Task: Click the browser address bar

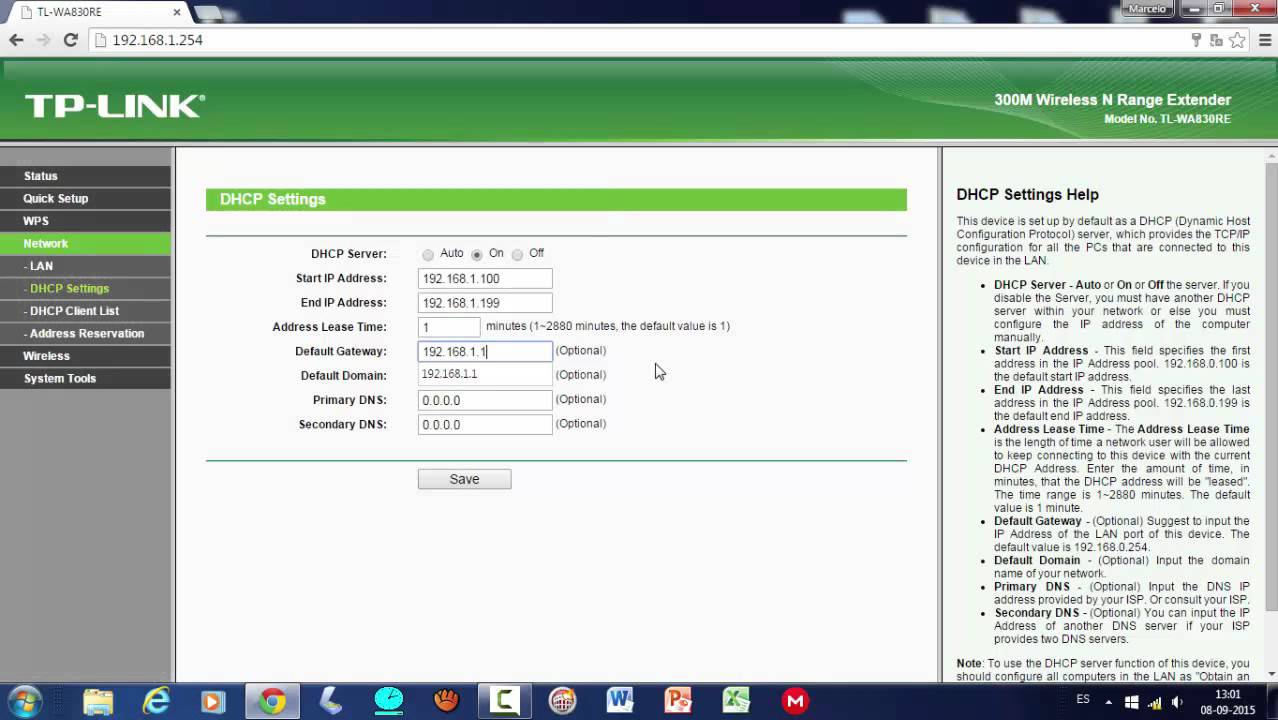Action: point(640,40)
